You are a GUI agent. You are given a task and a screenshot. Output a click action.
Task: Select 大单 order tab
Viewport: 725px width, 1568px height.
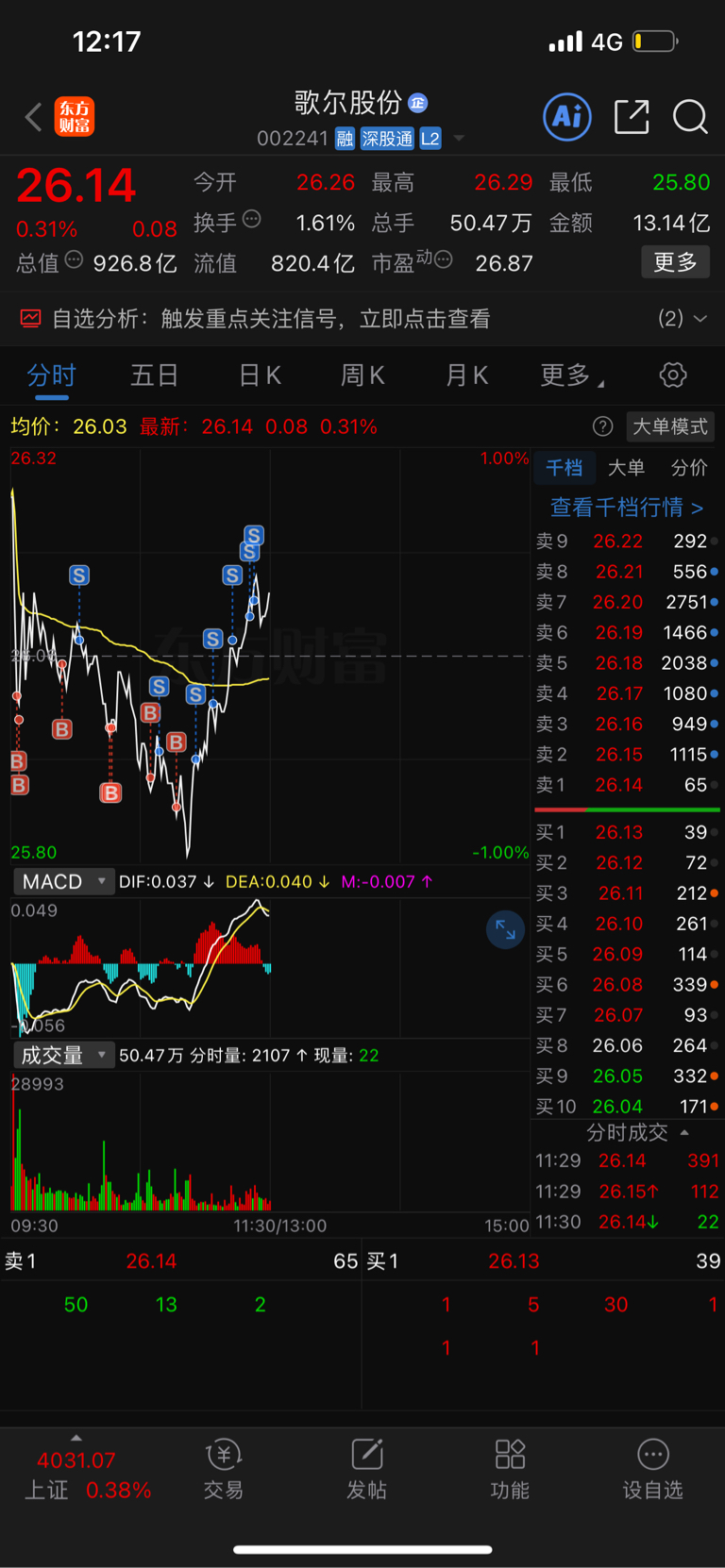(x=626, y=468)
